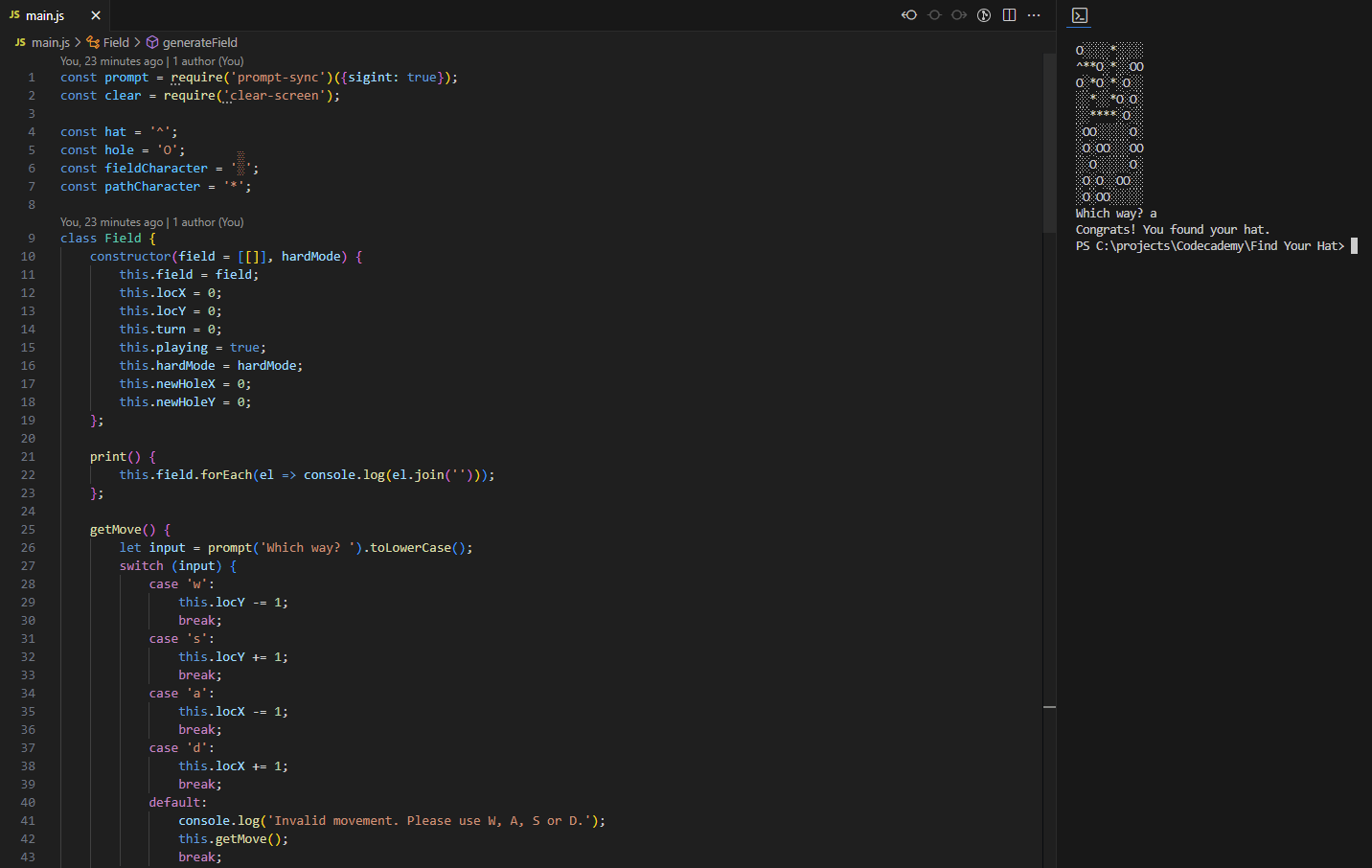
Task: Open previous change (GitLens) icon
Action: coord(909,15)
